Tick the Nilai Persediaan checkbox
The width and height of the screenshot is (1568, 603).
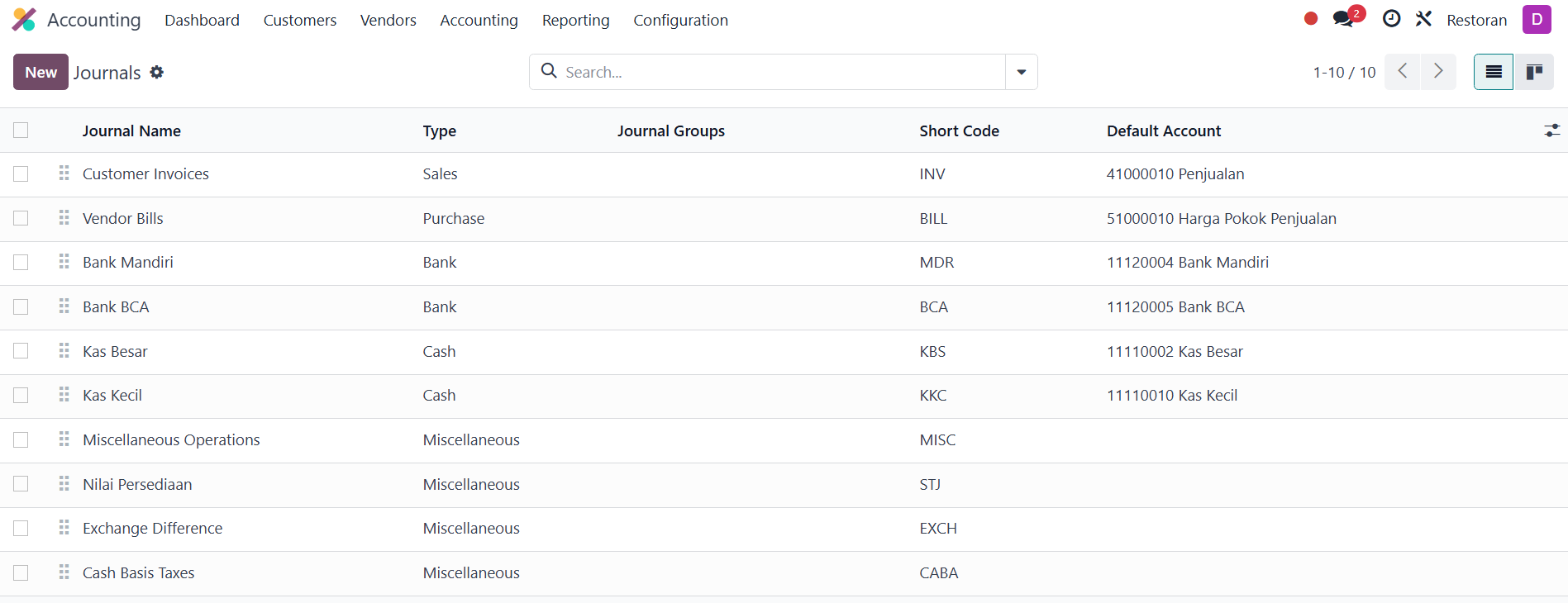[x=21, y=484]
